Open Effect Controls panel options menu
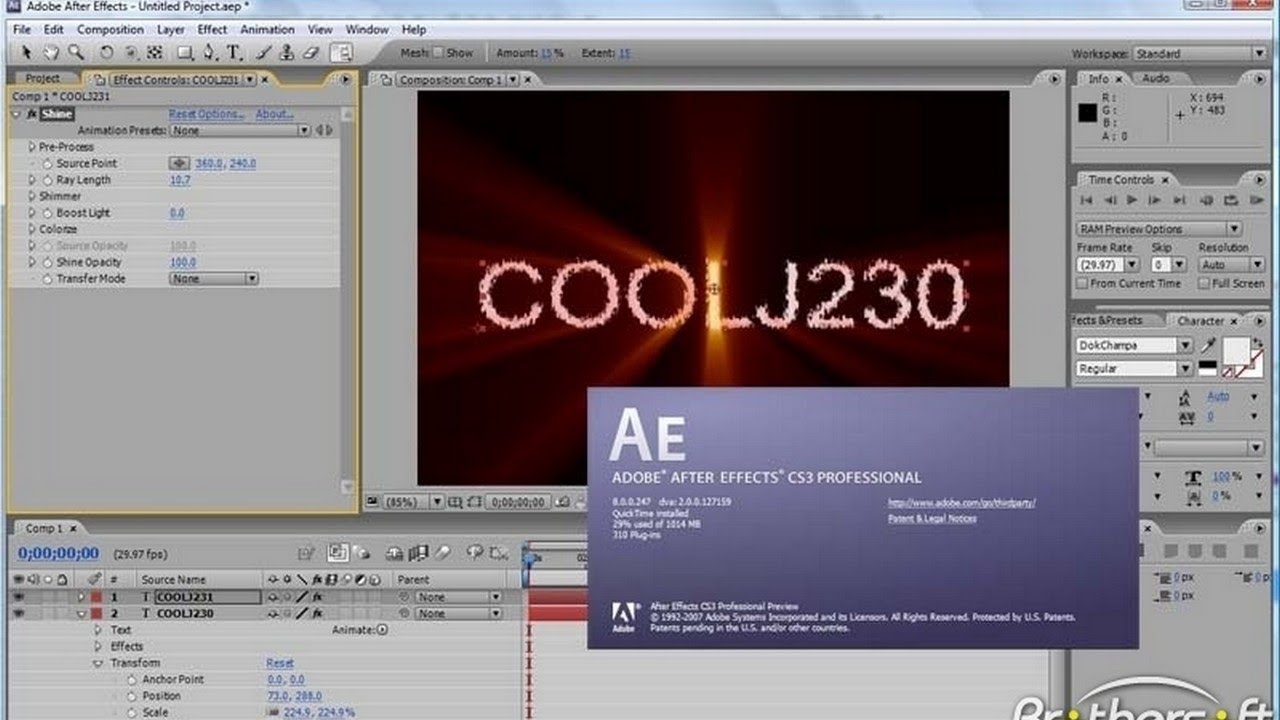 coord(347,79)
